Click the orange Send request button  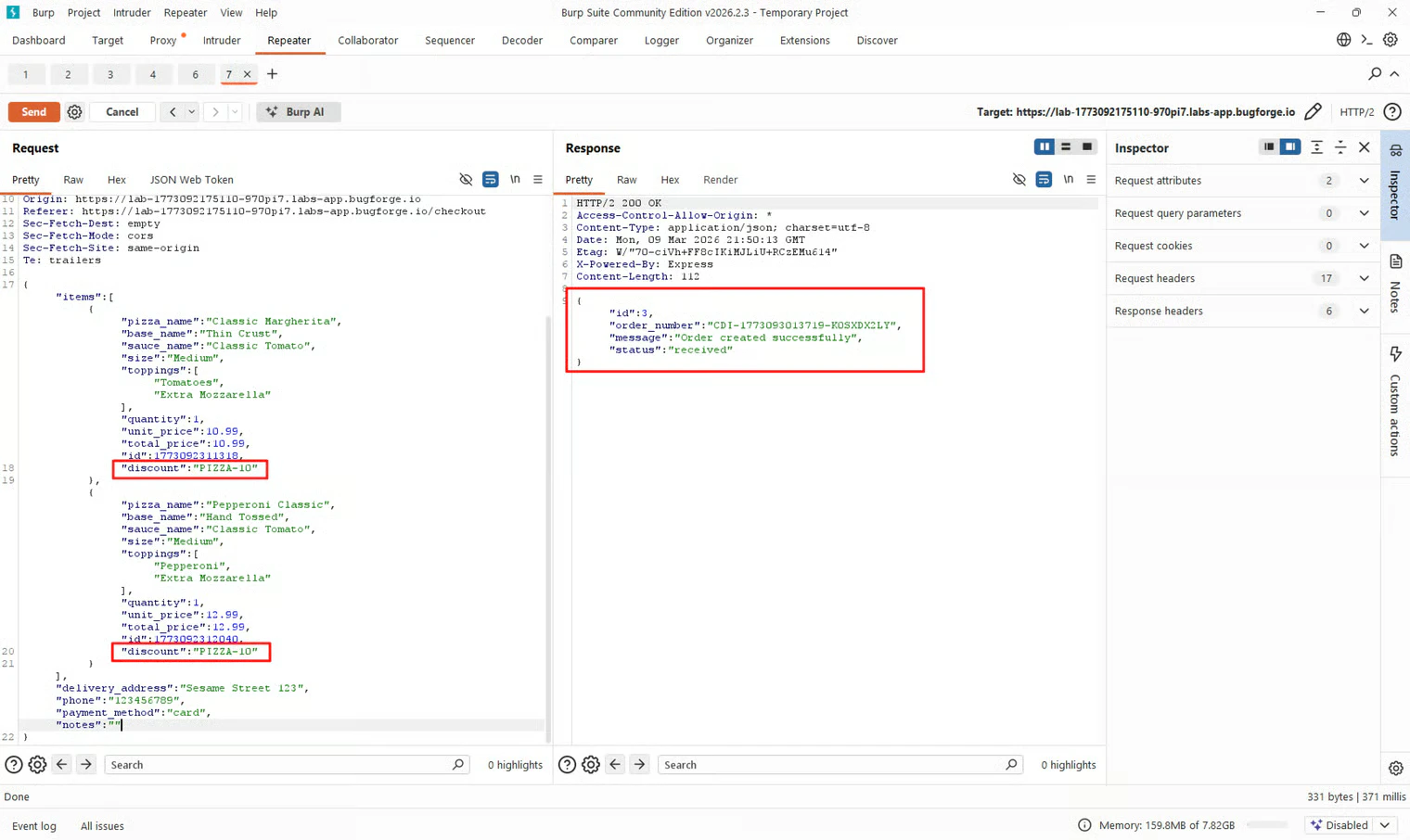34,112
